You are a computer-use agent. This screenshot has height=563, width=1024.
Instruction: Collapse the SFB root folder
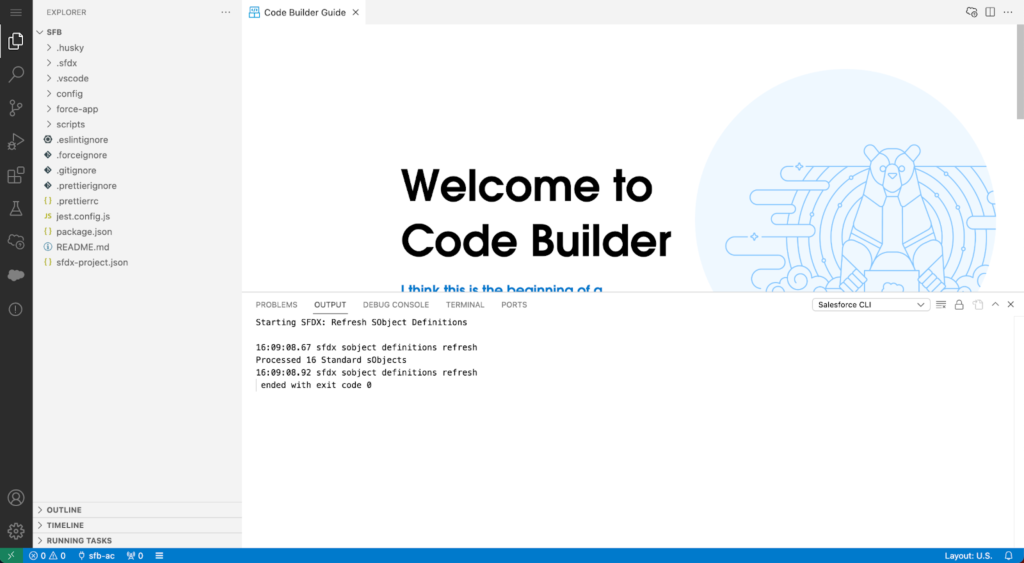pos(137,32)
